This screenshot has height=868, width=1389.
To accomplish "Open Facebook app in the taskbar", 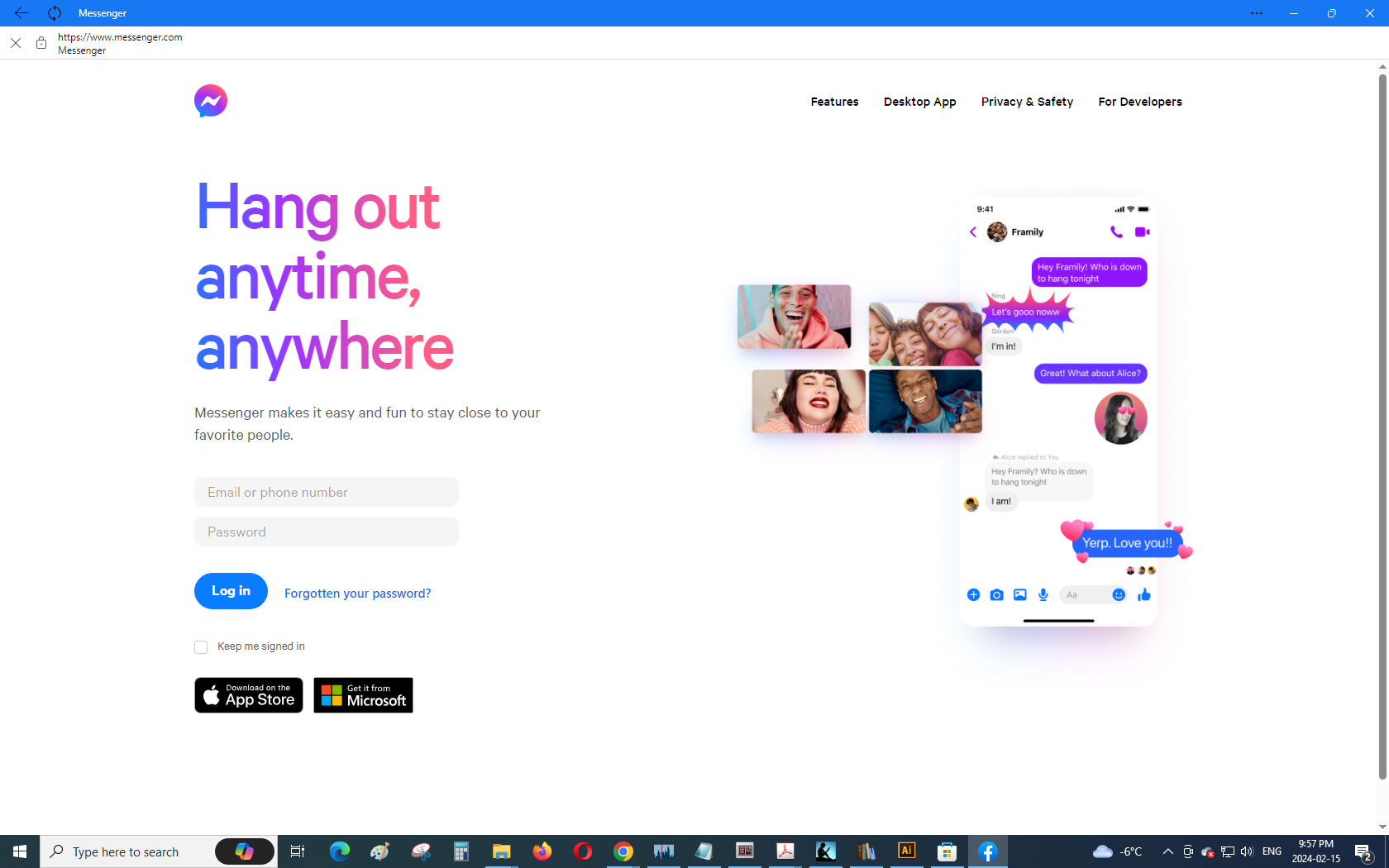I will tap(988, 851).
